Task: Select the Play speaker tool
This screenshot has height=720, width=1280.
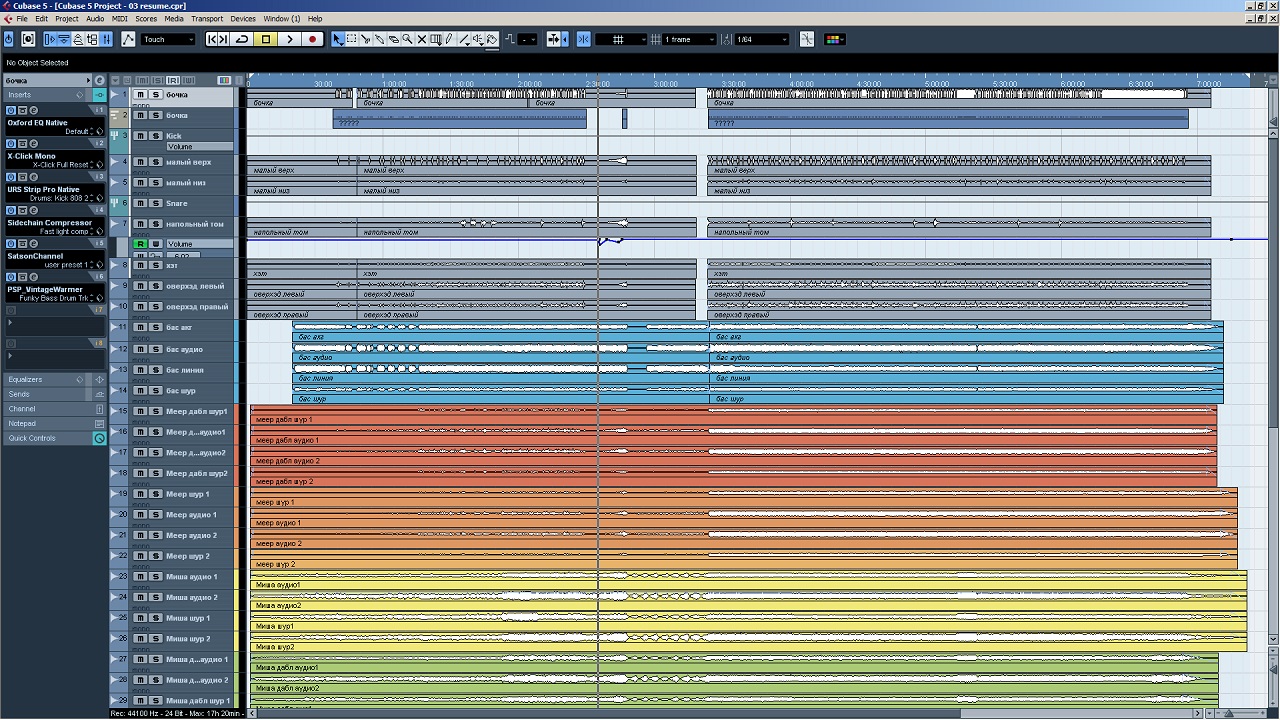Action: [x=478, y=39]
